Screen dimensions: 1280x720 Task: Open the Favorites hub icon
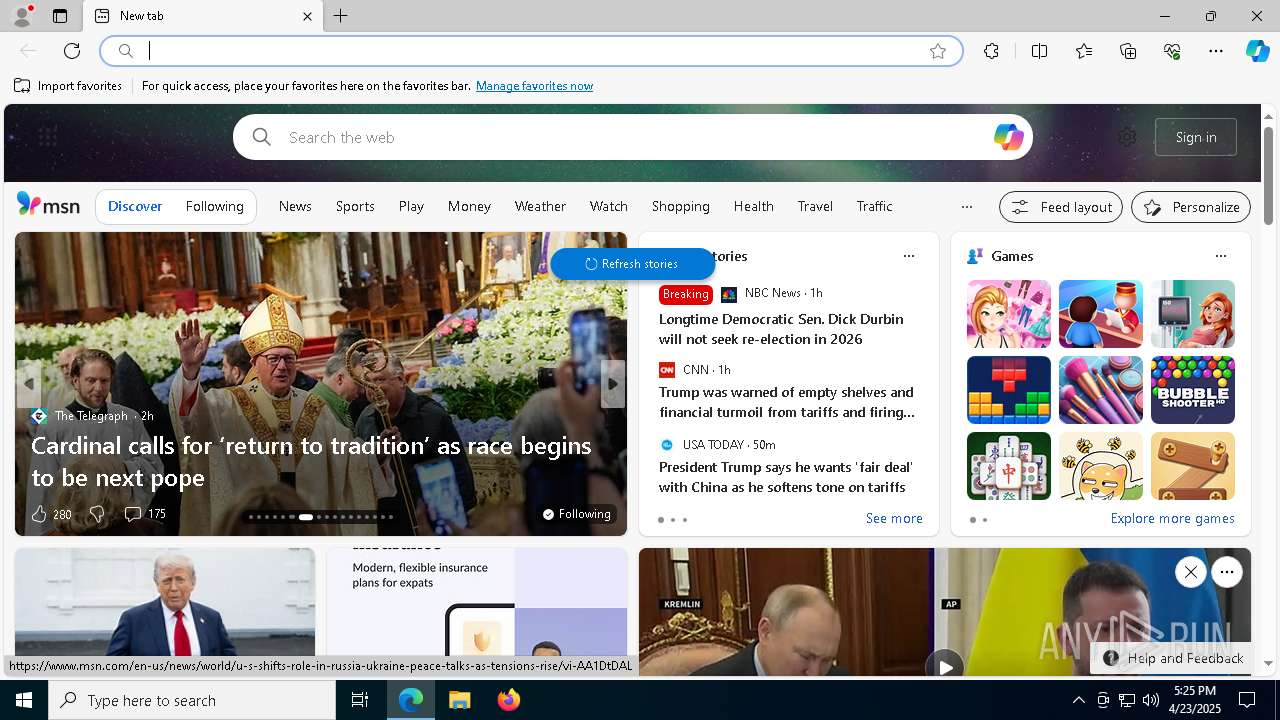pos(1084,51)
